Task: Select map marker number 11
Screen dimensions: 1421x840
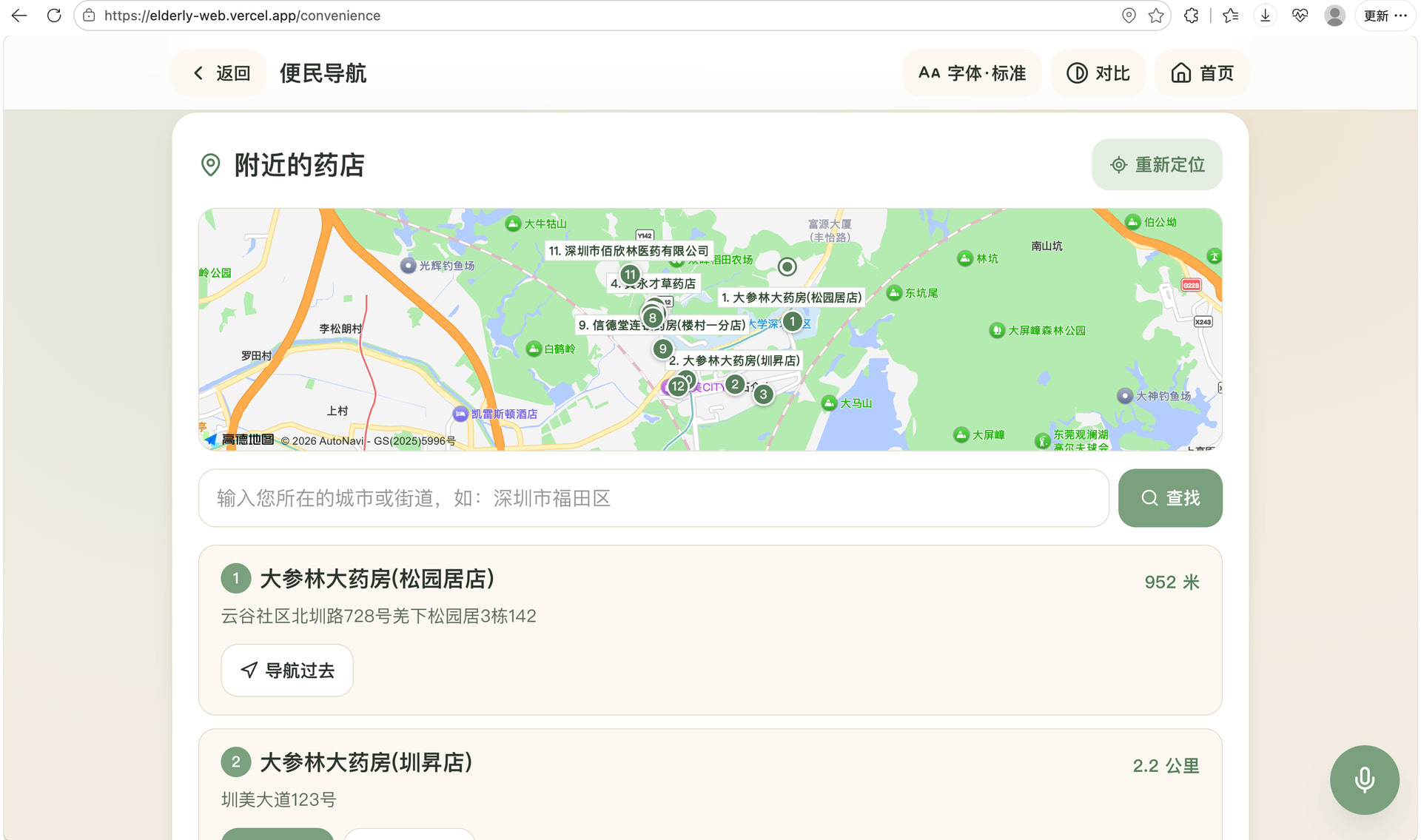Action: [630, 275]
